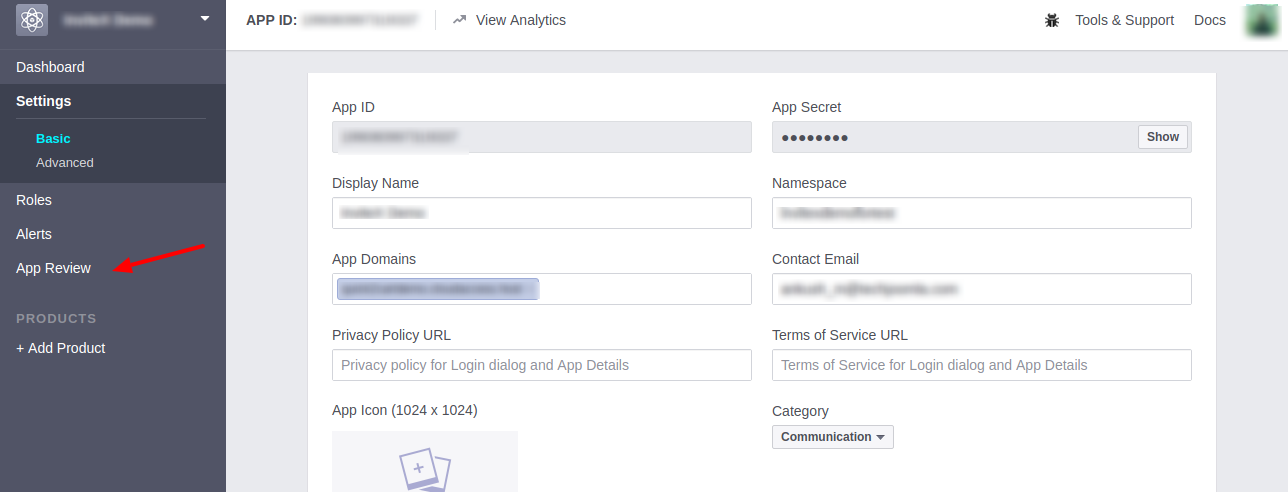This screenshot has width=1288, height=492.
Task: Open Tools & Support menu
Action: 1124,20
